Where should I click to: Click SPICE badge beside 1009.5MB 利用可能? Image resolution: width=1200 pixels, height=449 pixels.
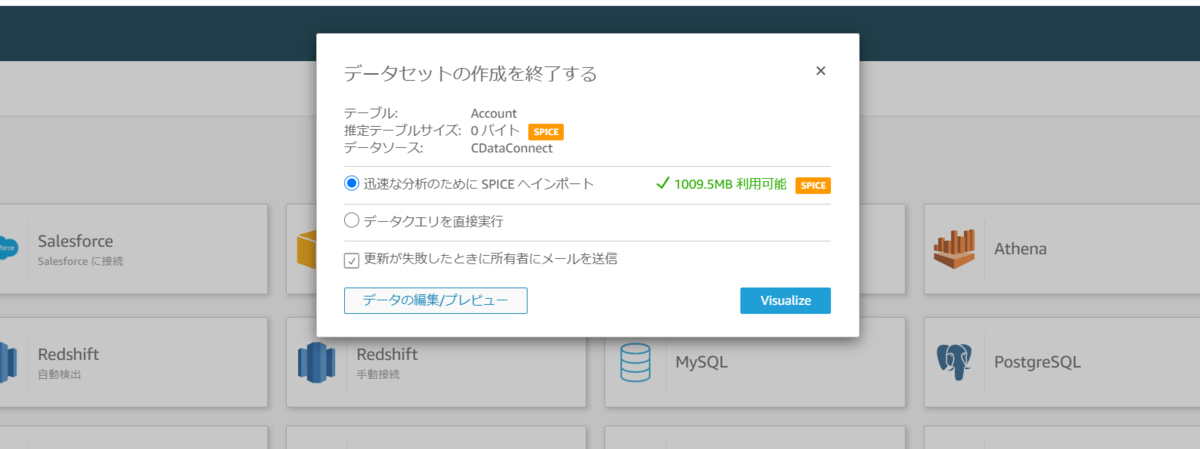pyautogui.click(x=813, y=185)
